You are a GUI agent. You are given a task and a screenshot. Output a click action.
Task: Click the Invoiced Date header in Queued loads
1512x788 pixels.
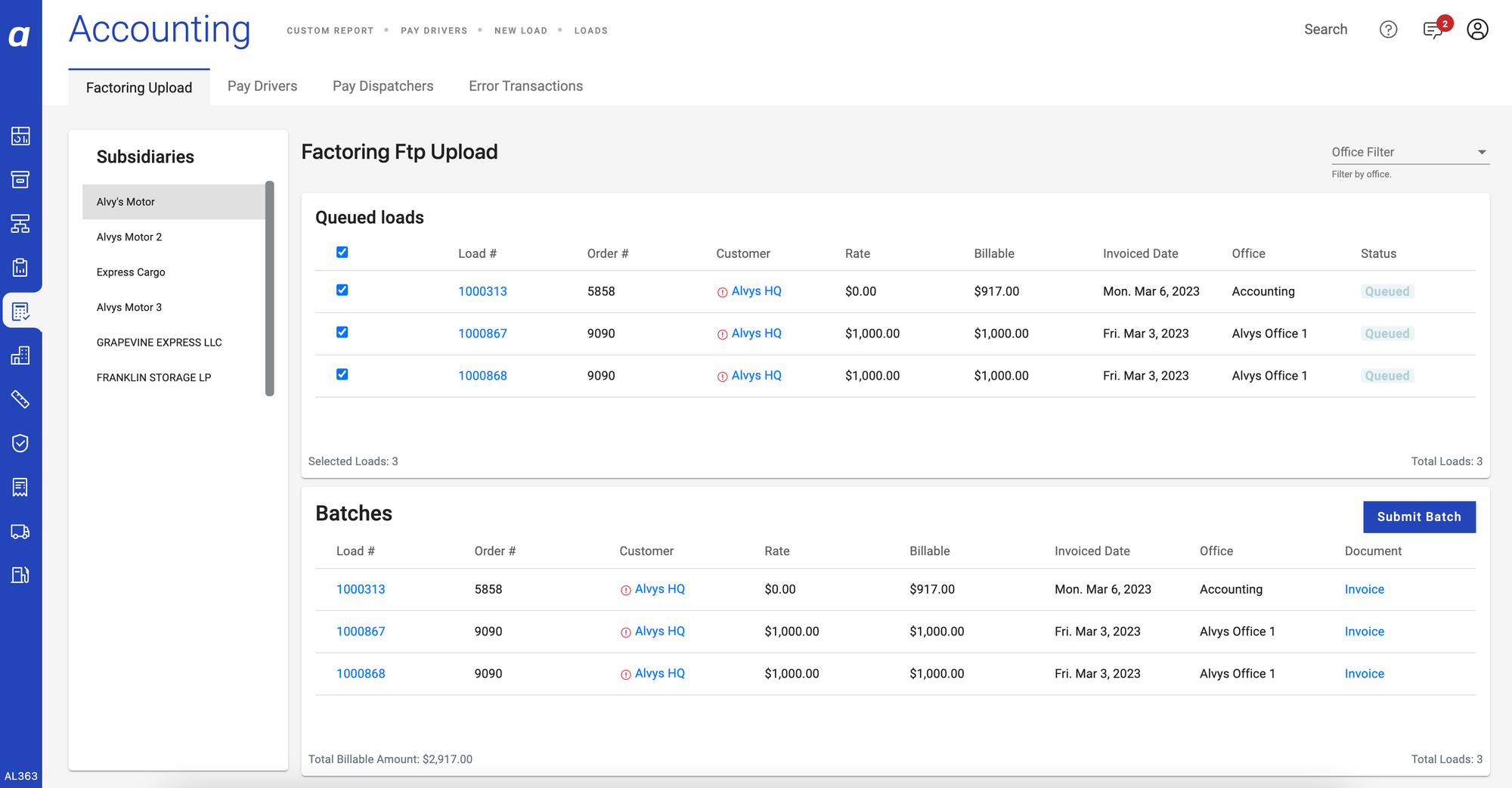tap(1140, 254)
